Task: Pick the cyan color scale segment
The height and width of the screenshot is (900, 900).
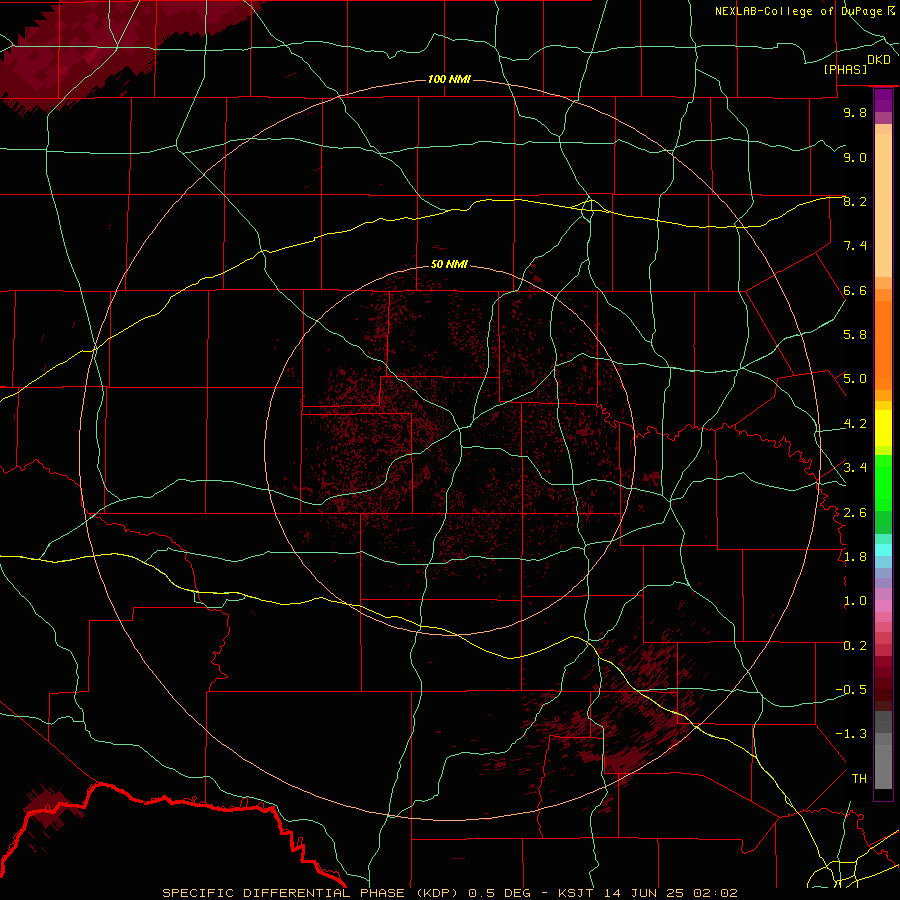Action: [883, 550]
